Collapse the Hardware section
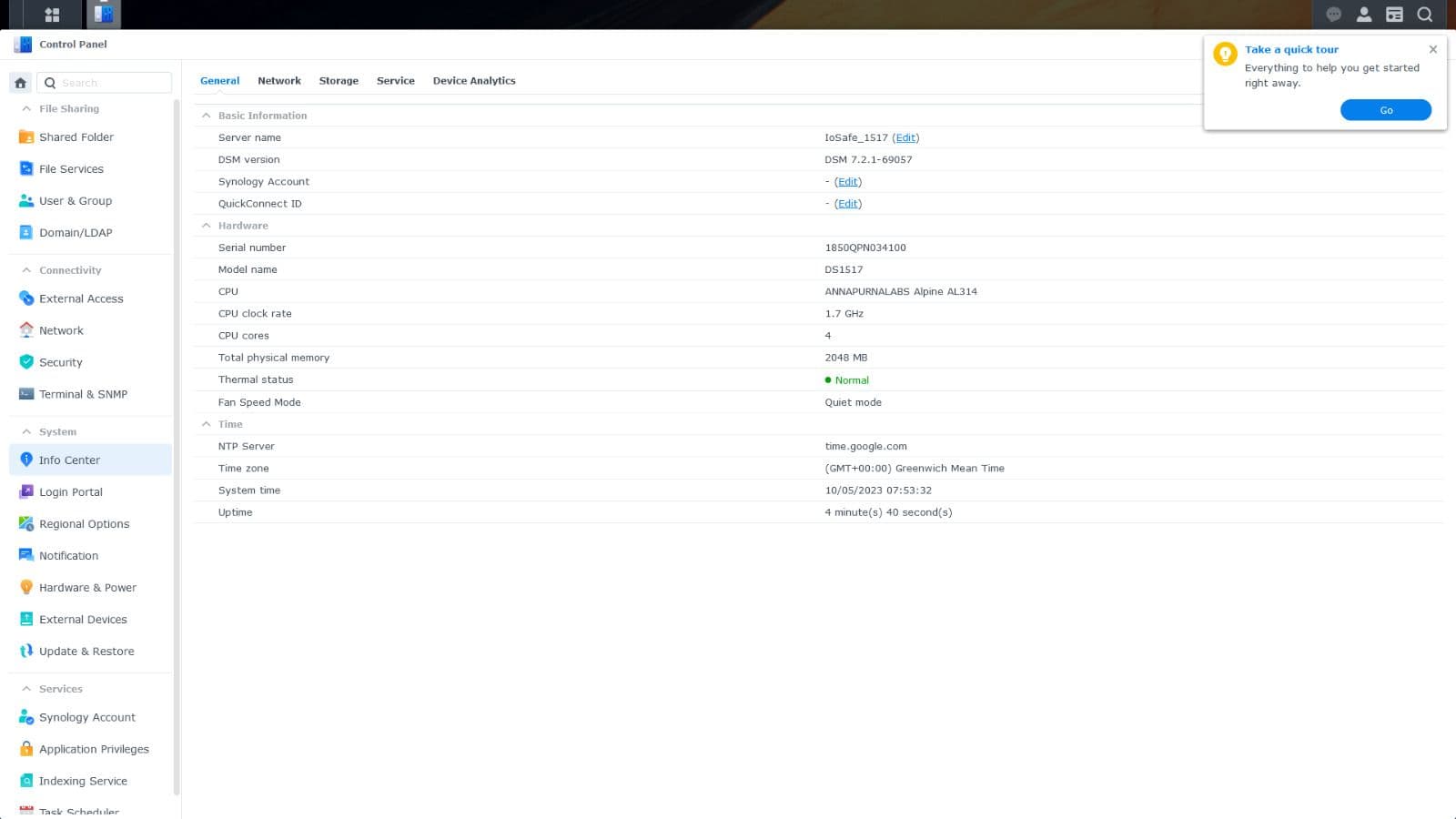Viewport: 1456px width, 819px height. pos(207,226)
